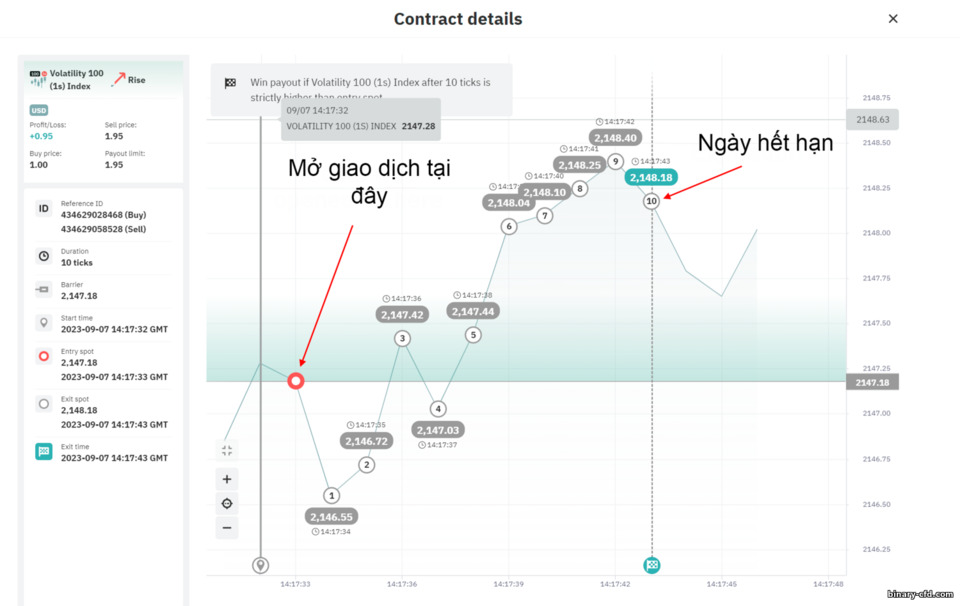
Task: Click the red entry spot circle on chart
Action: (296, 381)
